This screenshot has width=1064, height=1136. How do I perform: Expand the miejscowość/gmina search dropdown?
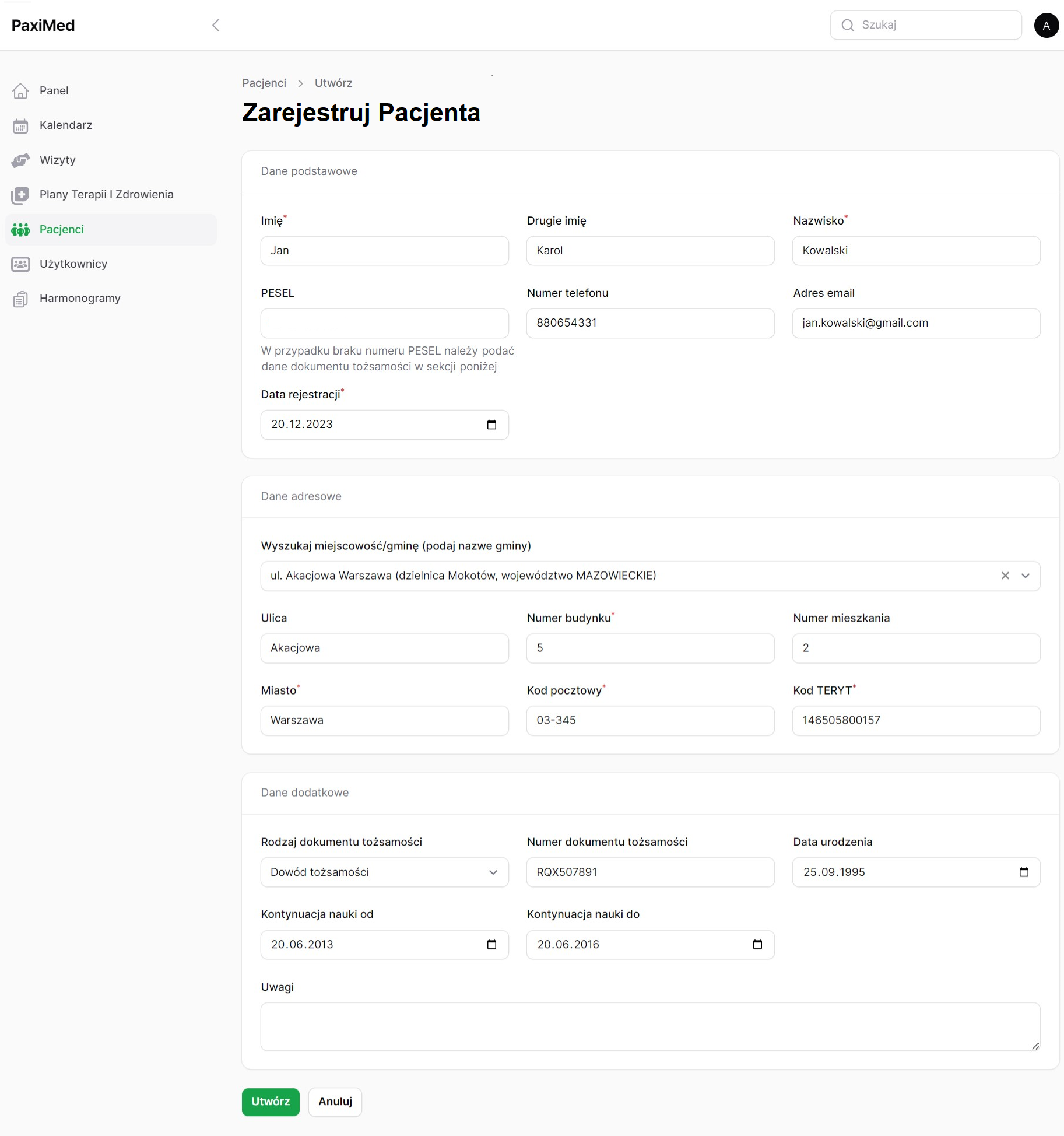point(1026,576)
